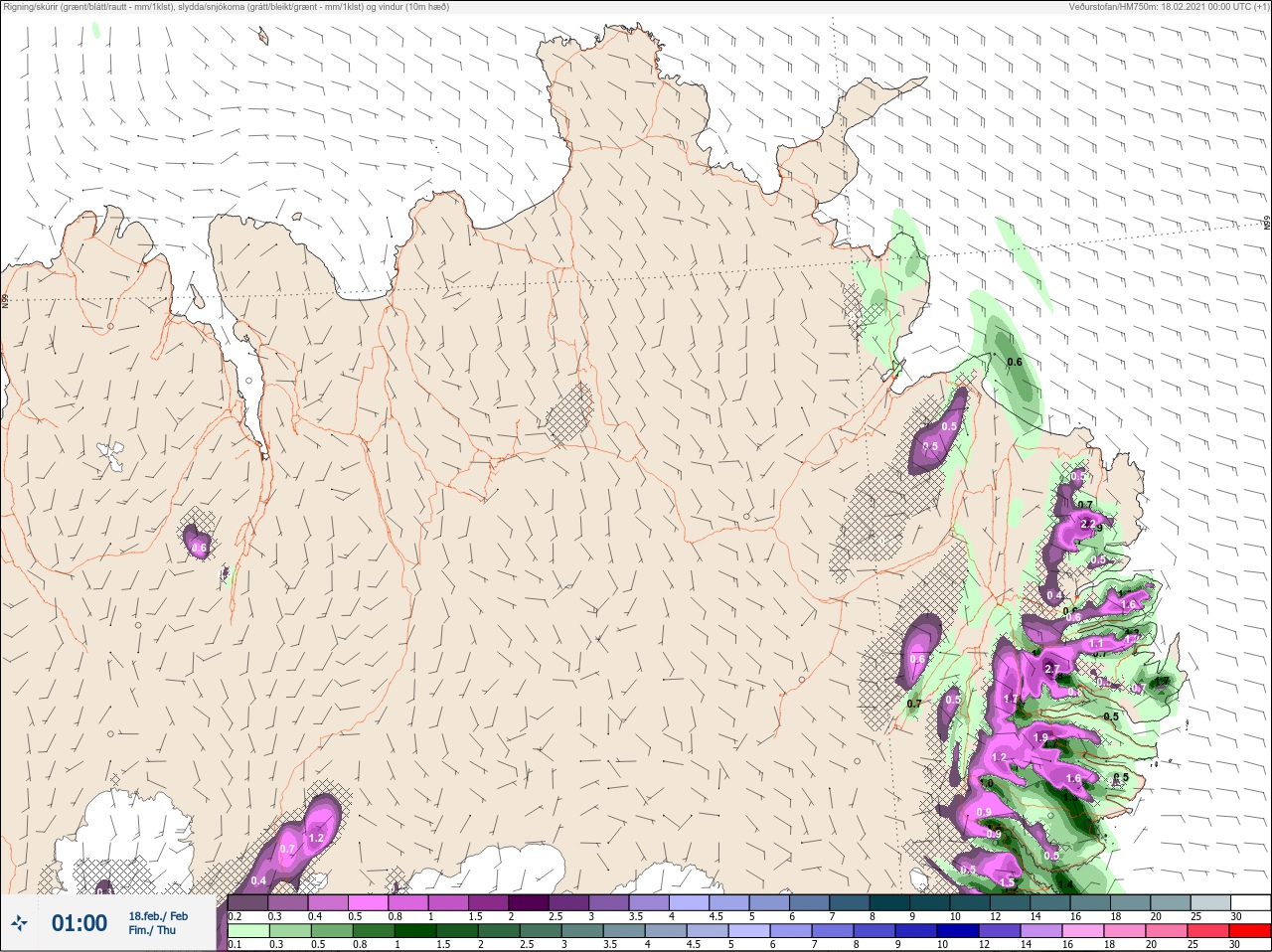Pick the 1 swatch in lower green legend
Image resolution: width=1272 pixels, height=952 pixels.
(415, 930)
